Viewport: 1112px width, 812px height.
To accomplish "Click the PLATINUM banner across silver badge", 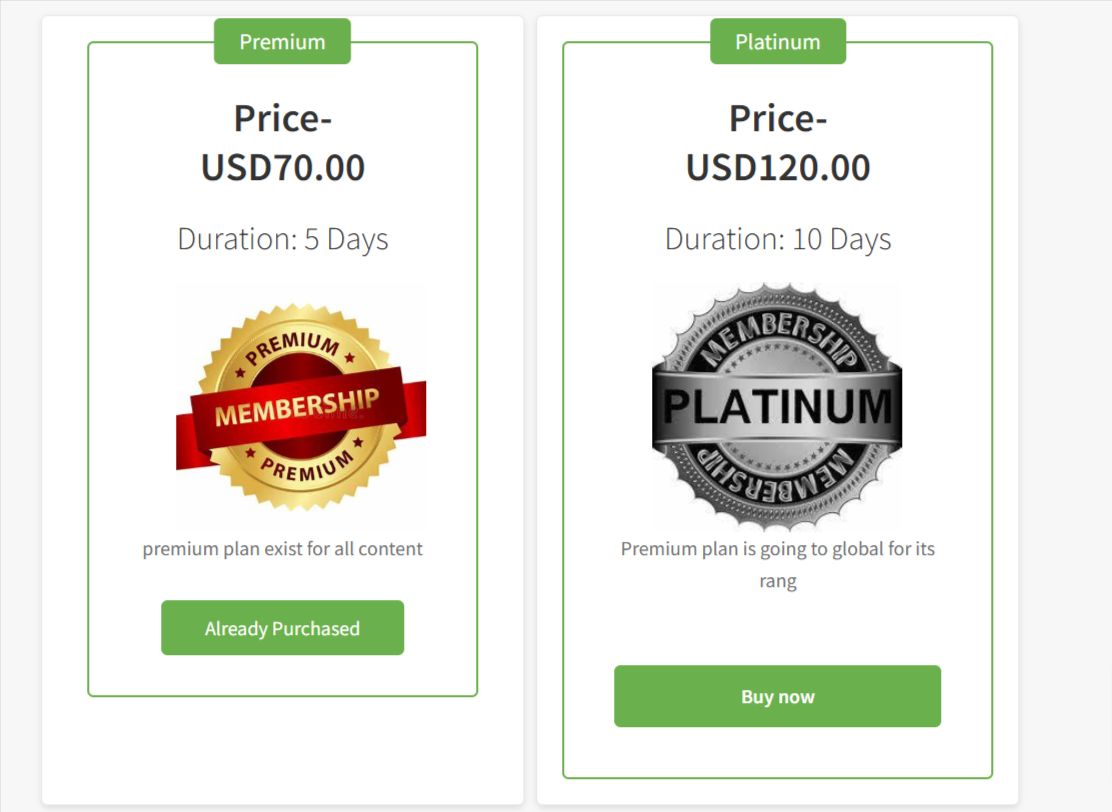I will pyautogui.click(x=777, y=407).
